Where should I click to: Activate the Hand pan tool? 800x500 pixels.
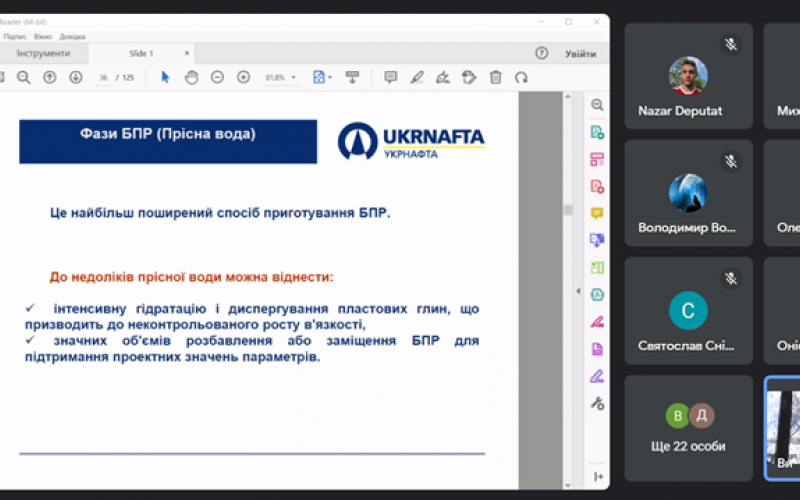tap(191, 78)
